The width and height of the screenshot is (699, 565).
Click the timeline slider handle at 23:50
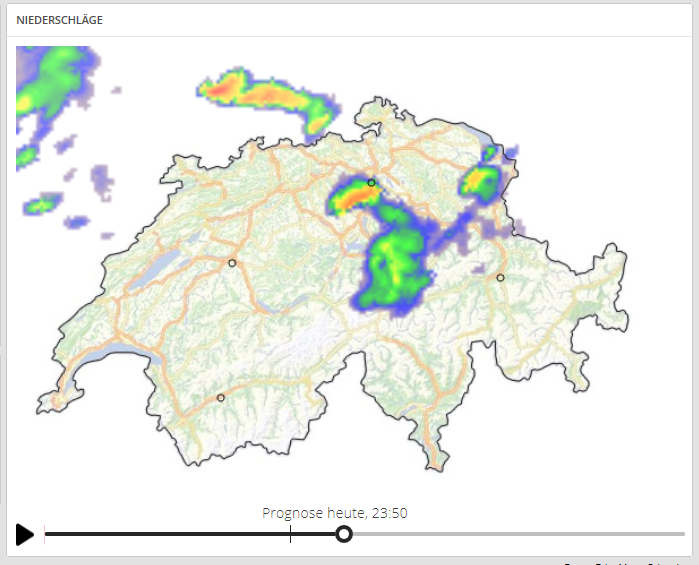(344, 534)
